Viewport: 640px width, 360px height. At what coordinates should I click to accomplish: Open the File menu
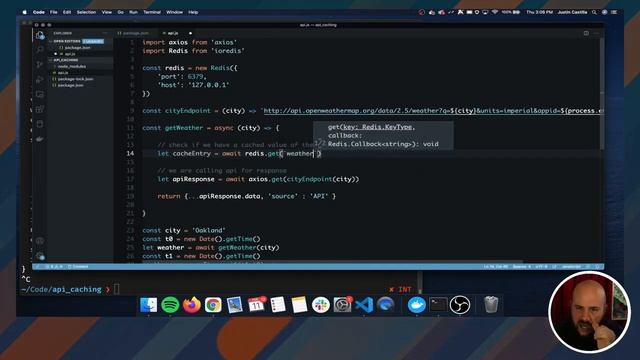[53, 12]
